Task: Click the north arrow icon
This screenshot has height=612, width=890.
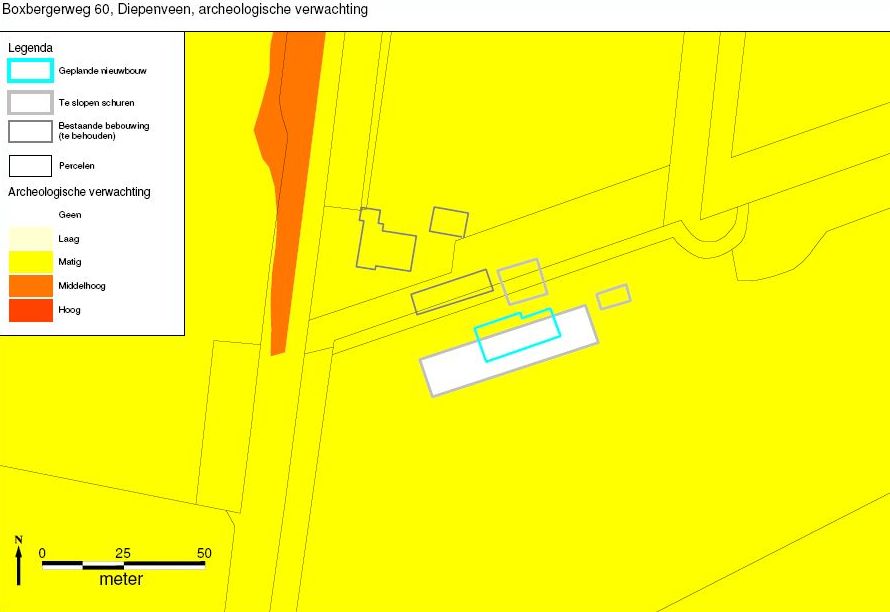Action: pos(19,560)
